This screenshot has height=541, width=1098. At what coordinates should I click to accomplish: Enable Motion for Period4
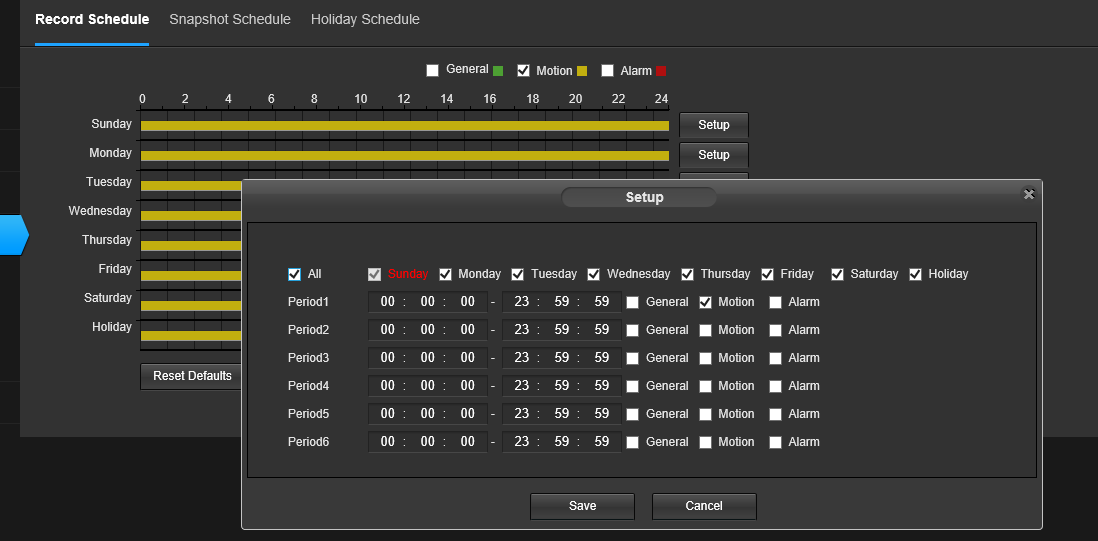(705, 386)
